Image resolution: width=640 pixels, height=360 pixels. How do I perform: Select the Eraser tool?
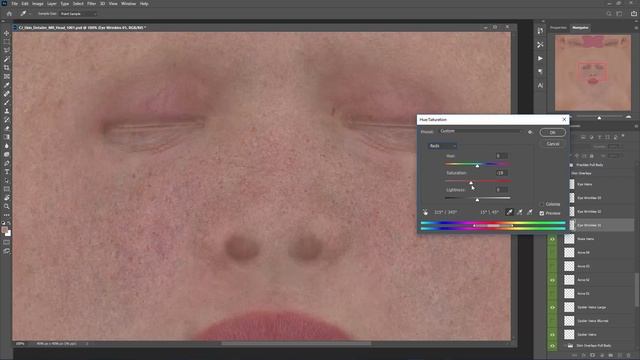[x=7, y=128]
